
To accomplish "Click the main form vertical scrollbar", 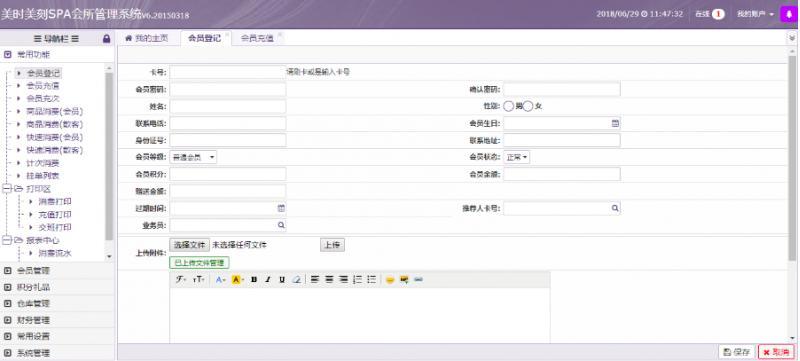I will (x=792, y=158).
